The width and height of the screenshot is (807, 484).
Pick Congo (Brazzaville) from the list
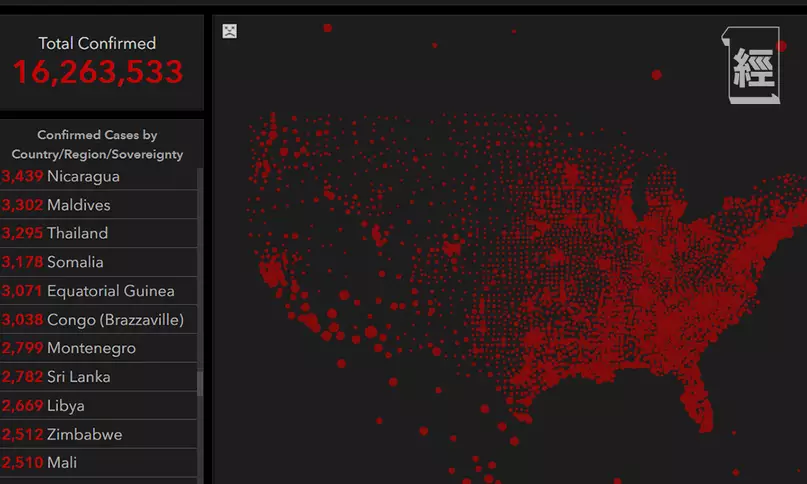click(x=98, y=320)
